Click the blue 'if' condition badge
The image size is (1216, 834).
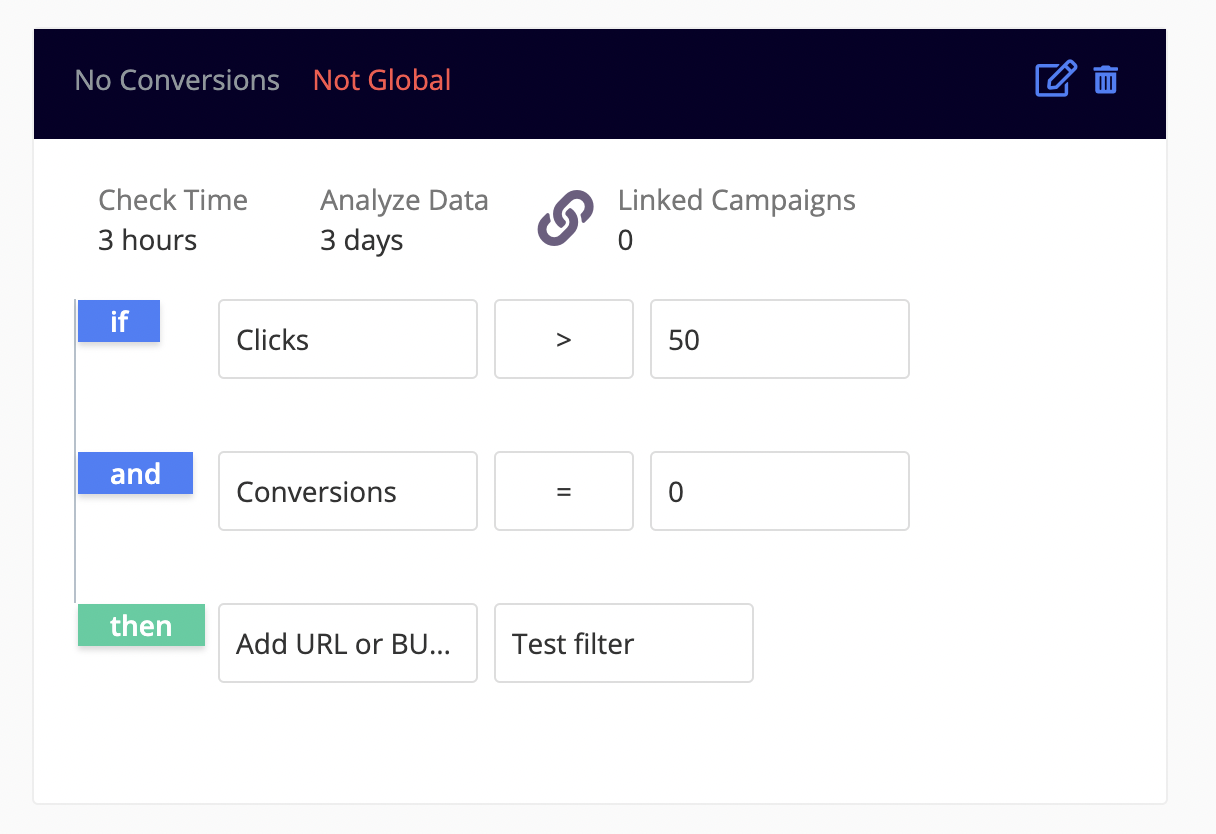point(119,322)
